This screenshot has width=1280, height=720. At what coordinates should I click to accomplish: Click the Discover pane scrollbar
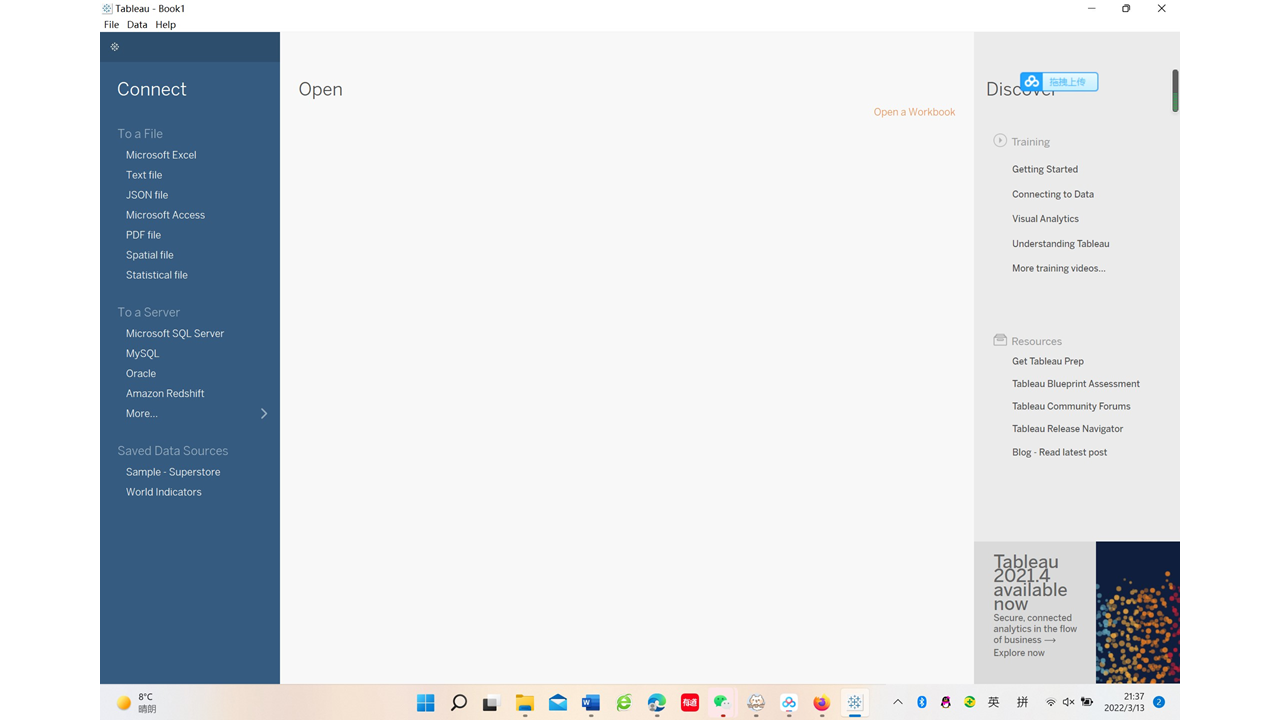tap(1175, 90)
